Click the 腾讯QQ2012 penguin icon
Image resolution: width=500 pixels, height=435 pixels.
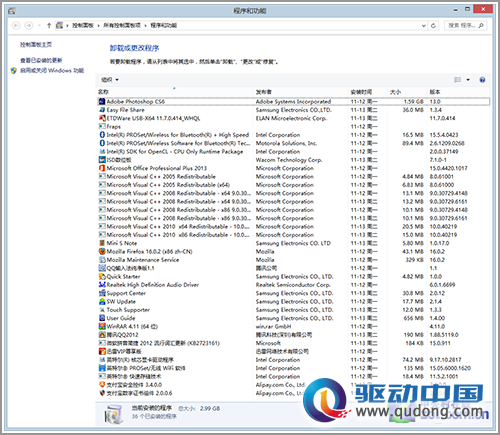[102, 335]
